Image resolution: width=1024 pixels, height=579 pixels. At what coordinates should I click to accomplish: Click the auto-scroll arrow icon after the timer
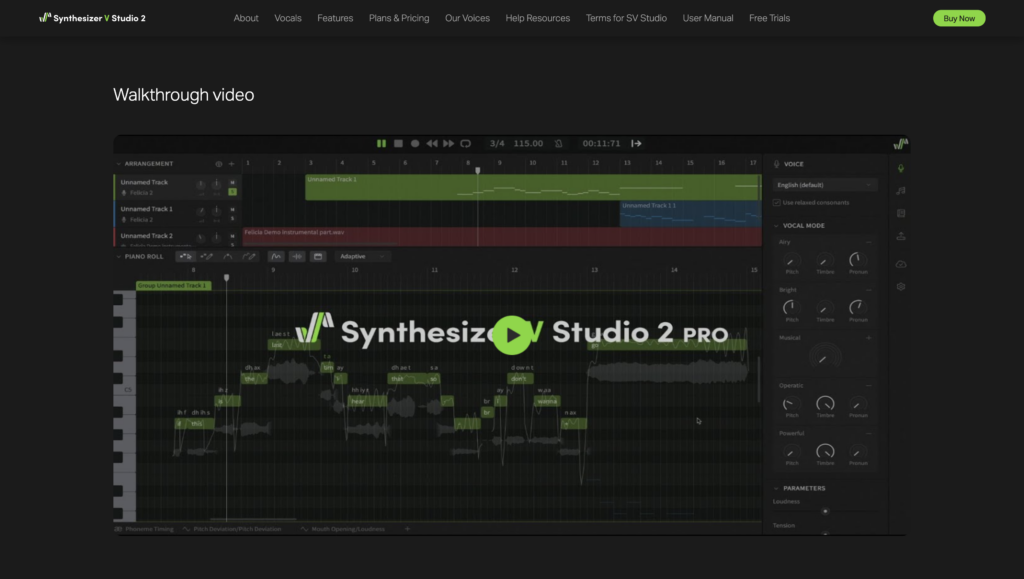[x=636, y=144]
